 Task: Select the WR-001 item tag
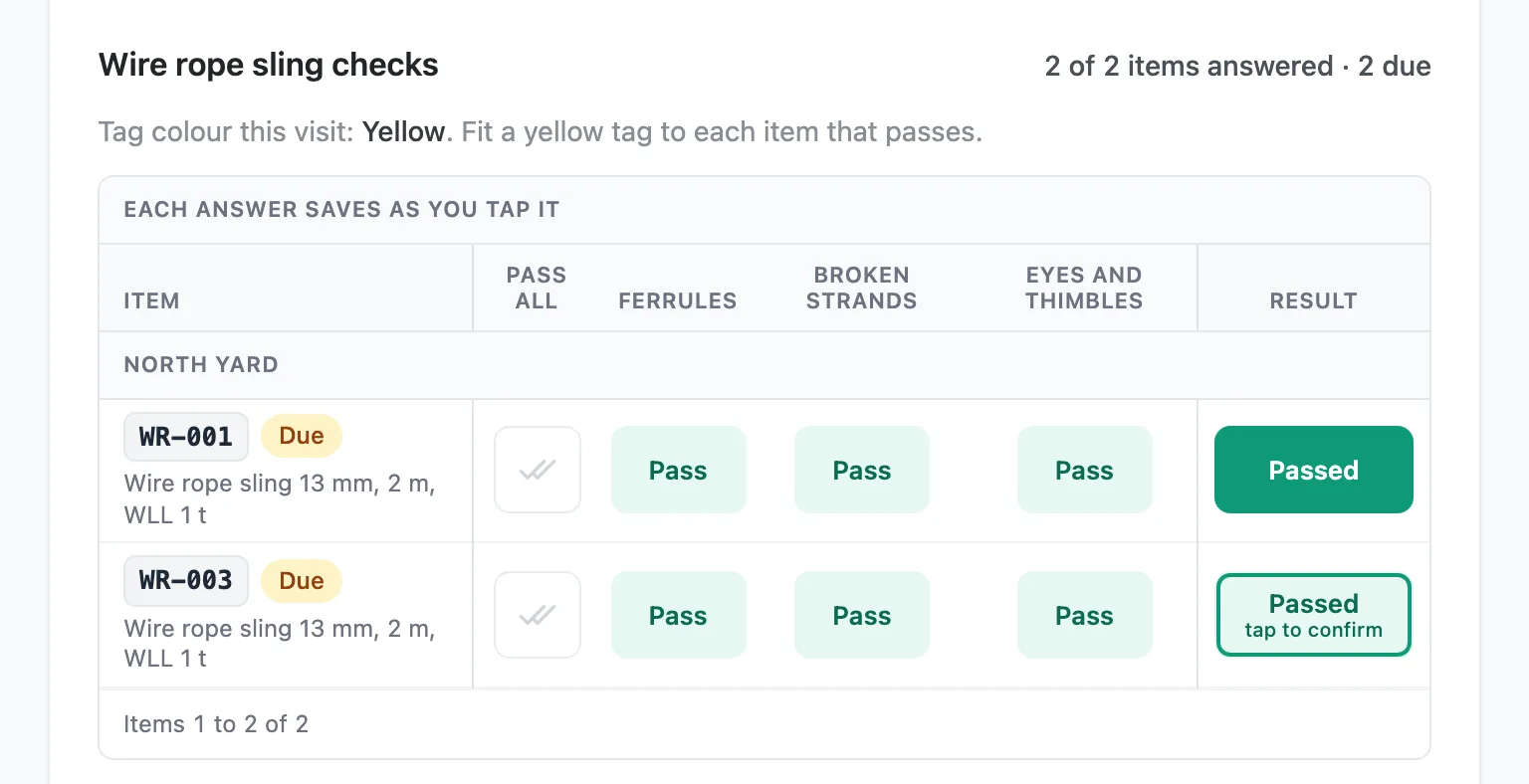coord(186,437)
